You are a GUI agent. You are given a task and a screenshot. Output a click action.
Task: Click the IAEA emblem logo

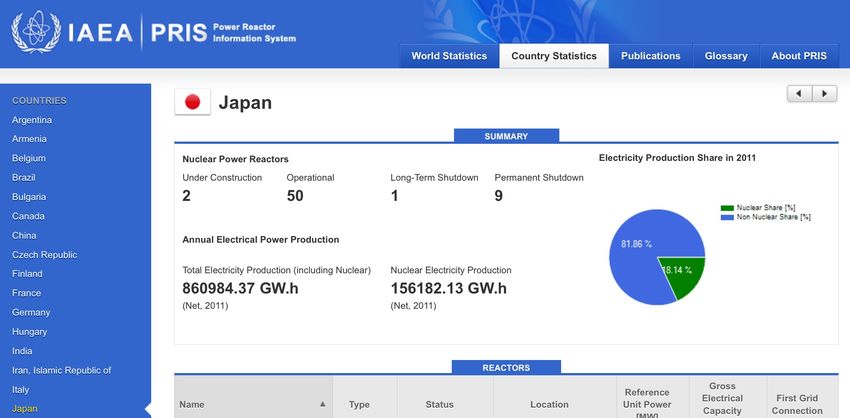(36, 32)
